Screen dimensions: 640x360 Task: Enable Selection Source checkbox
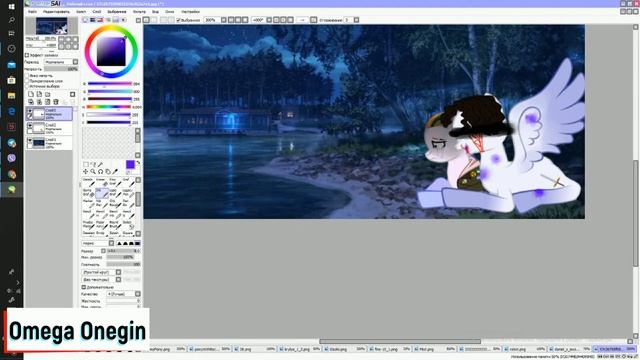(27, 87)
